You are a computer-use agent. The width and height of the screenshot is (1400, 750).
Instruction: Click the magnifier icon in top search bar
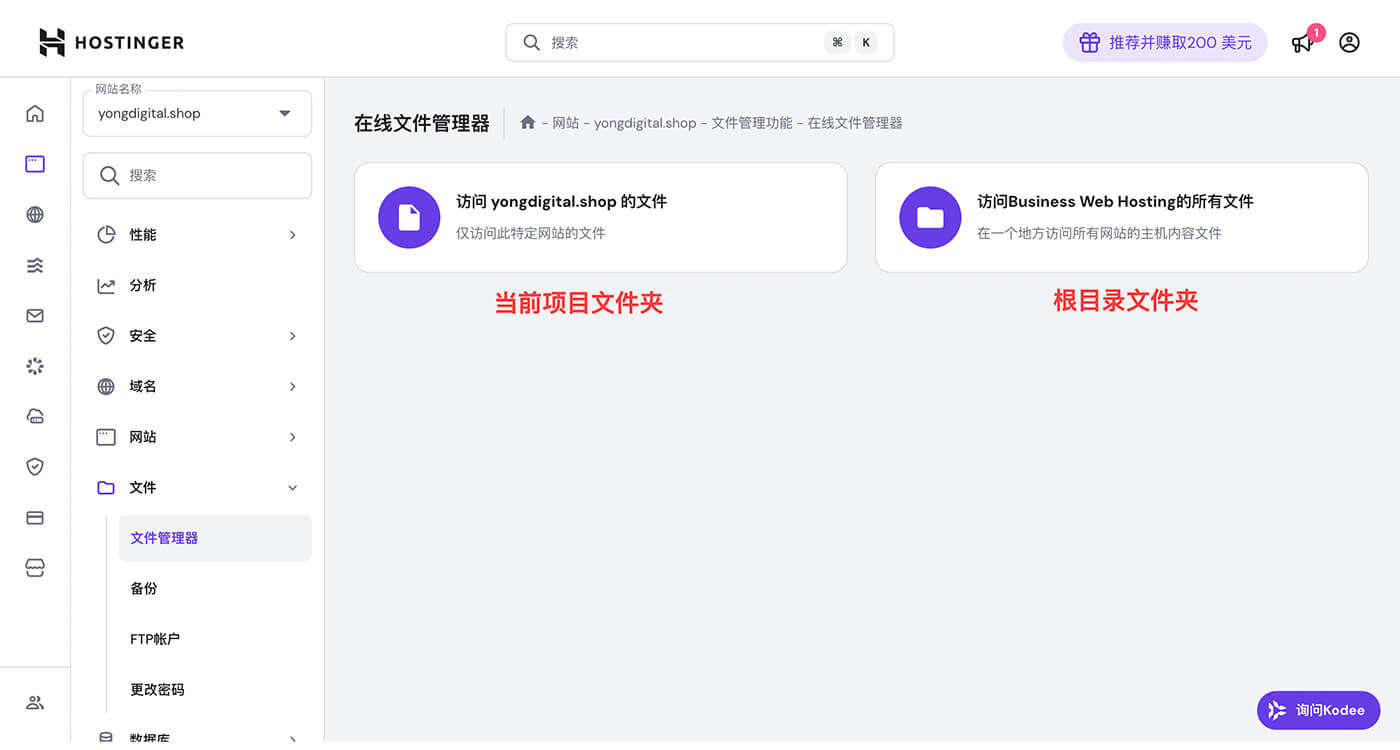pyautogui.click(x=532, y=43)
